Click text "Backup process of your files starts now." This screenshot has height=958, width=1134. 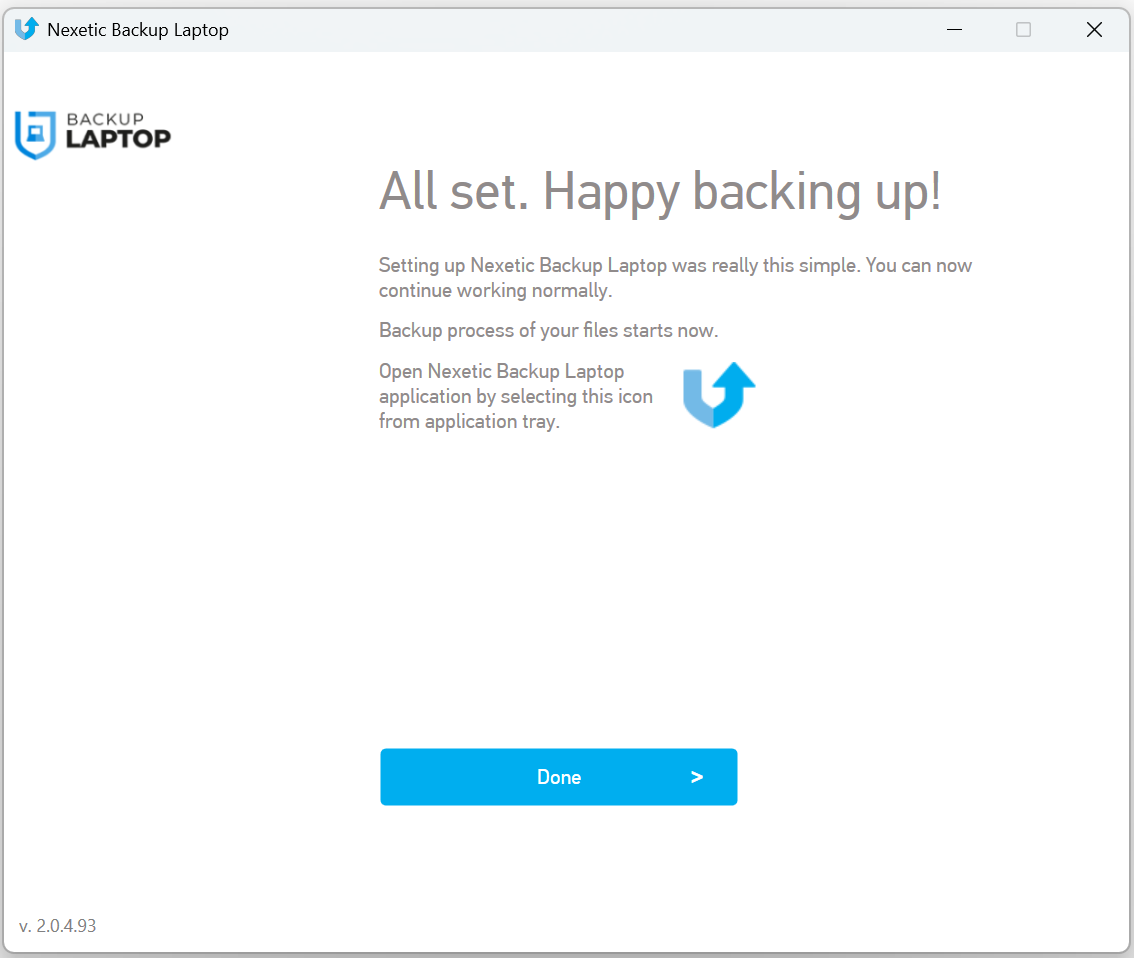click(x=548, y=330)
